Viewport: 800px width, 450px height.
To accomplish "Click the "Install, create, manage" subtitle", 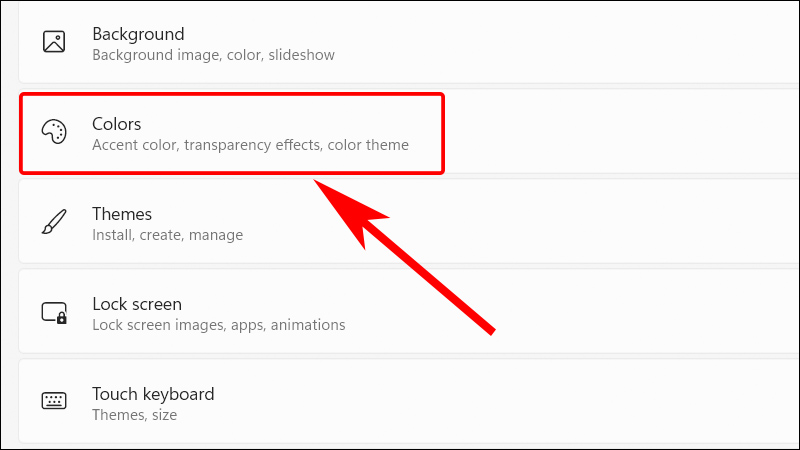I will point(167,235).
